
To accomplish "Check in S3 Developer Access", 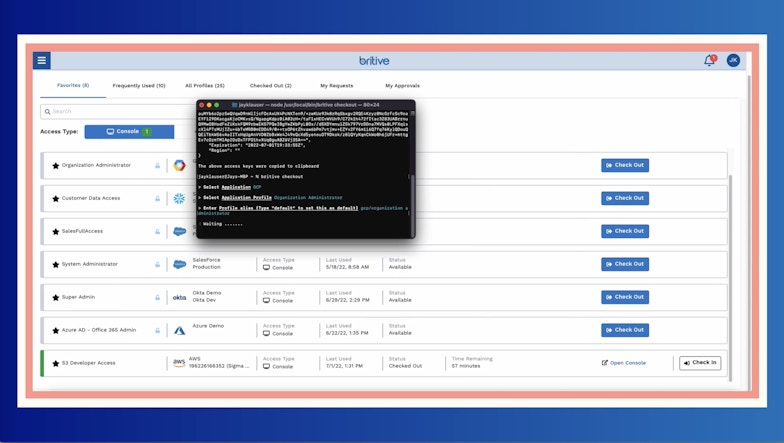I will coord(700,362).
